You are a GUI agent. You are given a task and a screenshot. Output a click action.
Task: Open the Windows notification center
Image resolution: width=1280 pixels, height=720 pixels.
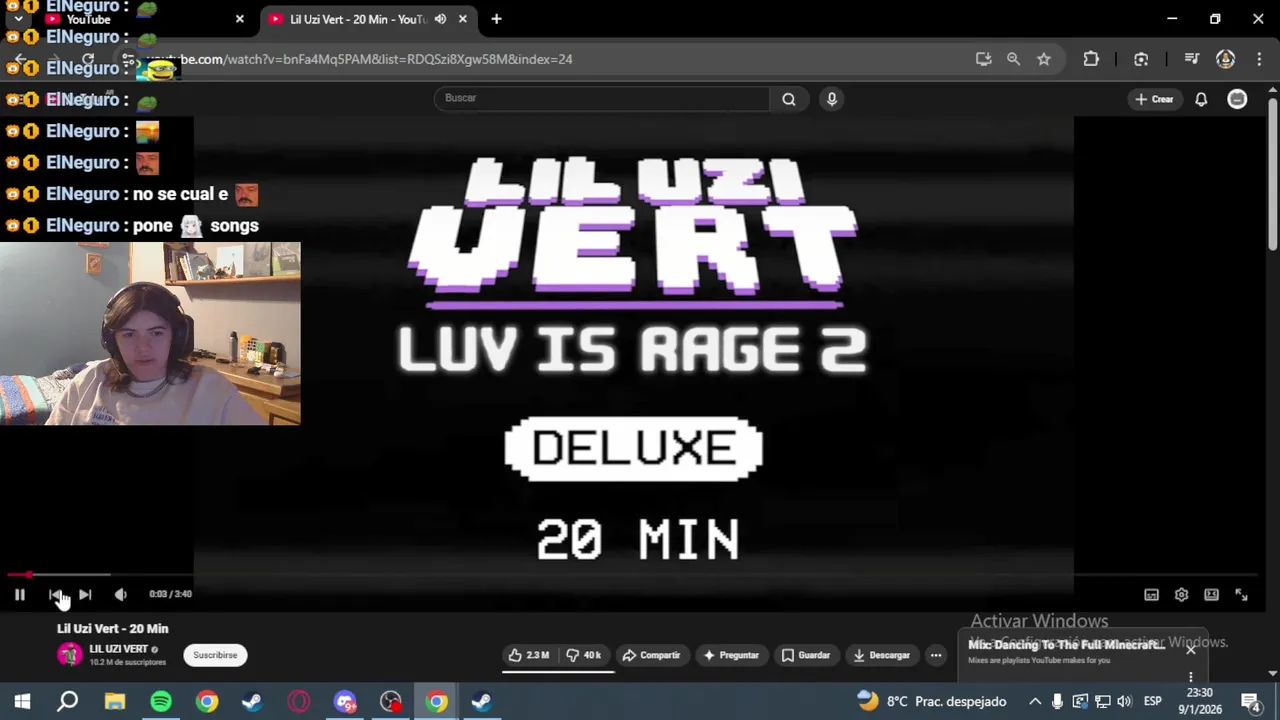[x=1251, y=701]
